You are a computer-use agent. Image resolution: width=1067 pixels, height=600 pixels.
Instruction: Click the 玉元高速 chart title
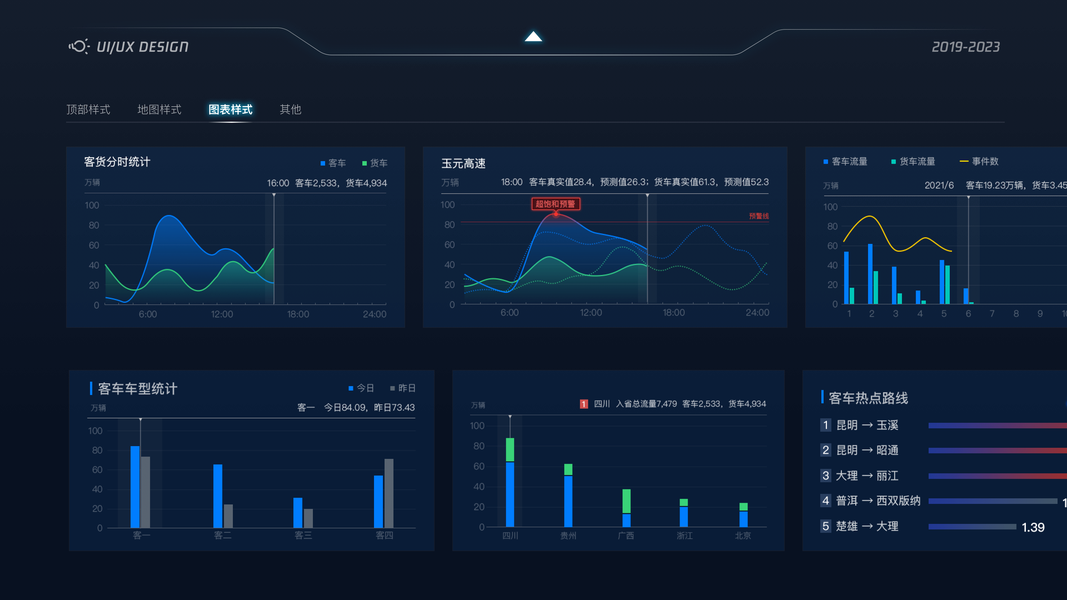point(463,163)
